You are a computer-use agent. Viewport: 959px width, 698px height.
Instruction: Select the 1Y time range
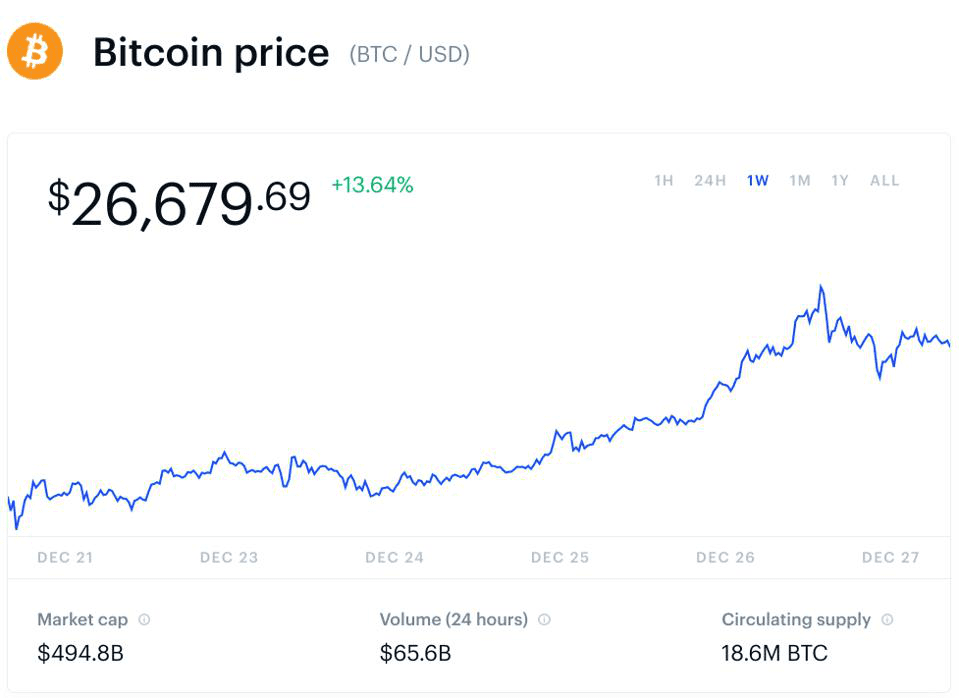point(840,180)
